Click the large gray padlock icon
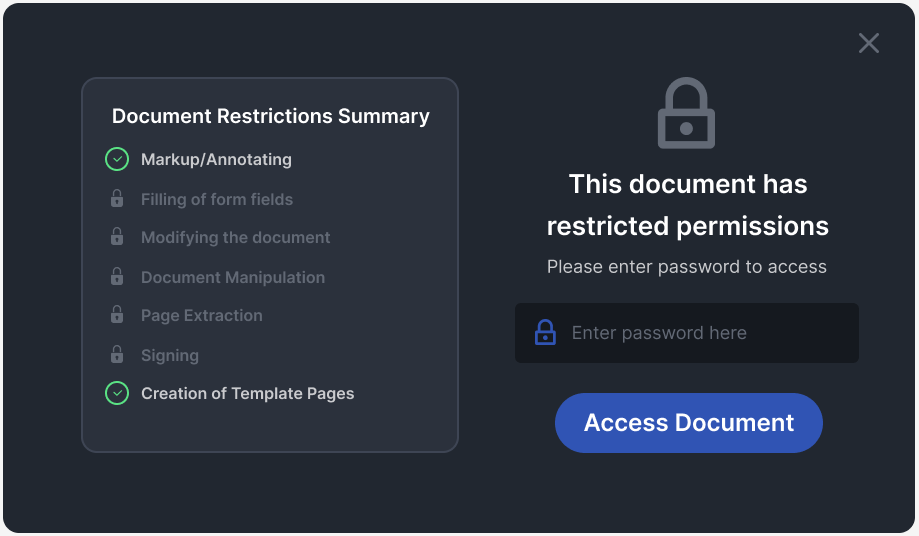This screenshot has height=536, width=919. [686, 113]
